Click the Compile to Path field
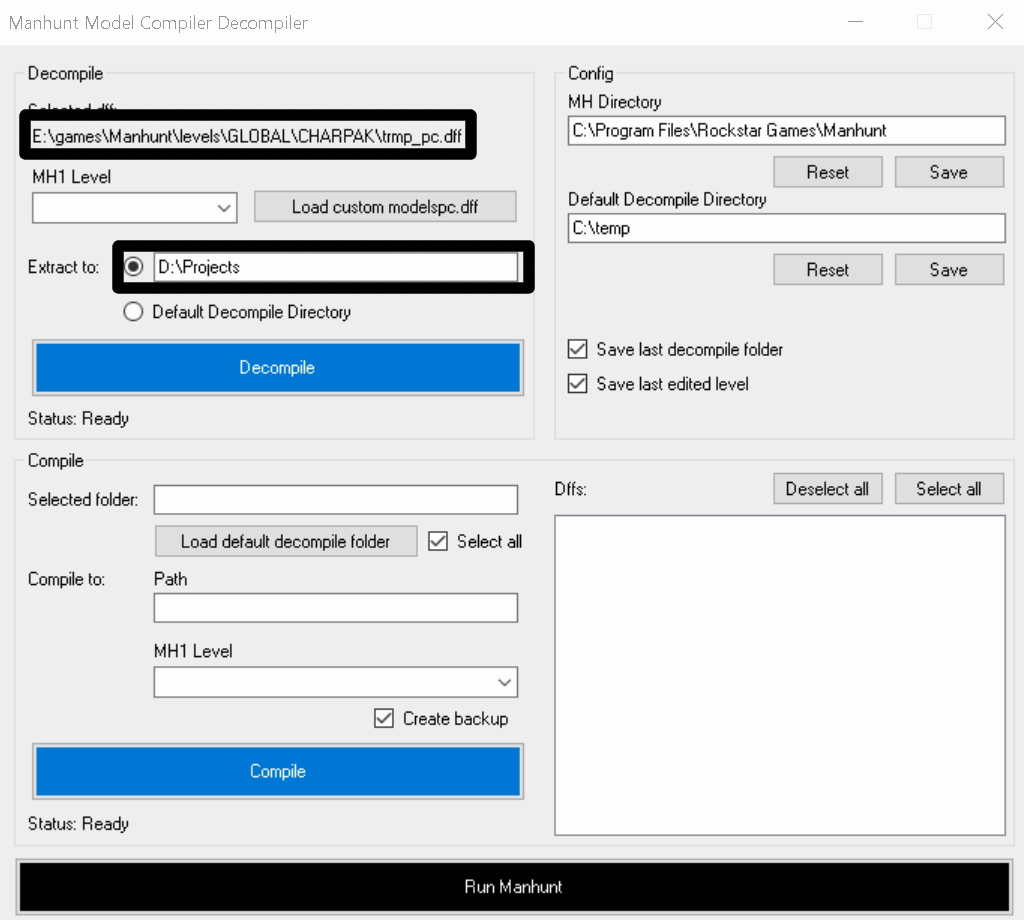Viewport: 1024px width, 920px height. click(336, 608)
